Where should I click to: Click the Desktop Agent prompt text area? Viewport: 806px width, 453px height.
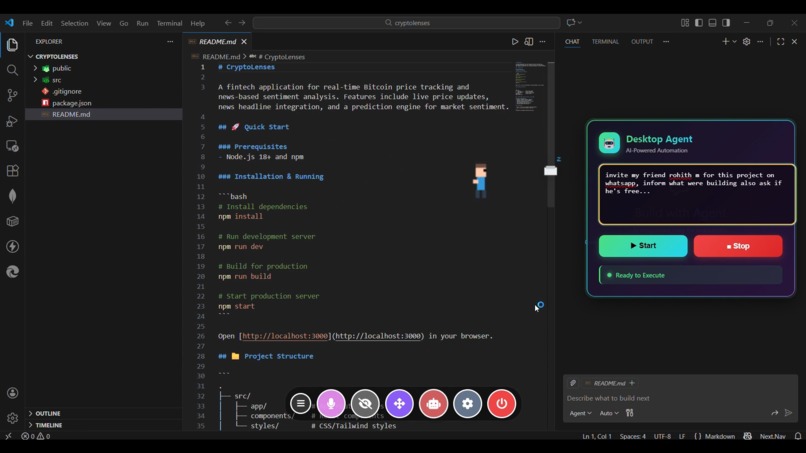pos(697,194)
